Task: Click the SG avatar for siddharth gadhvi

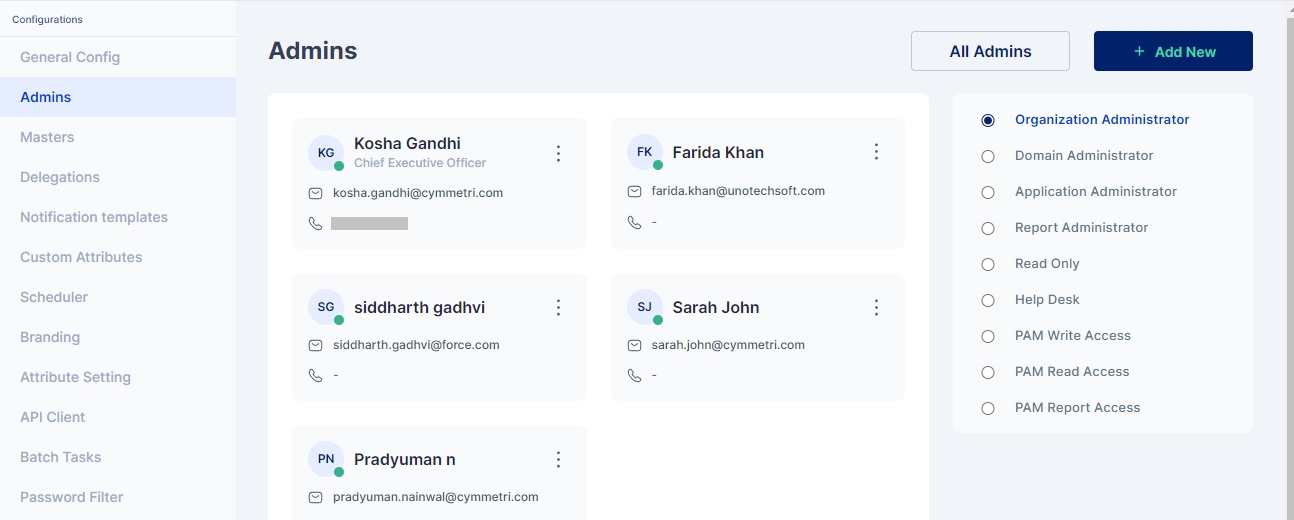Action: tap(326, 308)
